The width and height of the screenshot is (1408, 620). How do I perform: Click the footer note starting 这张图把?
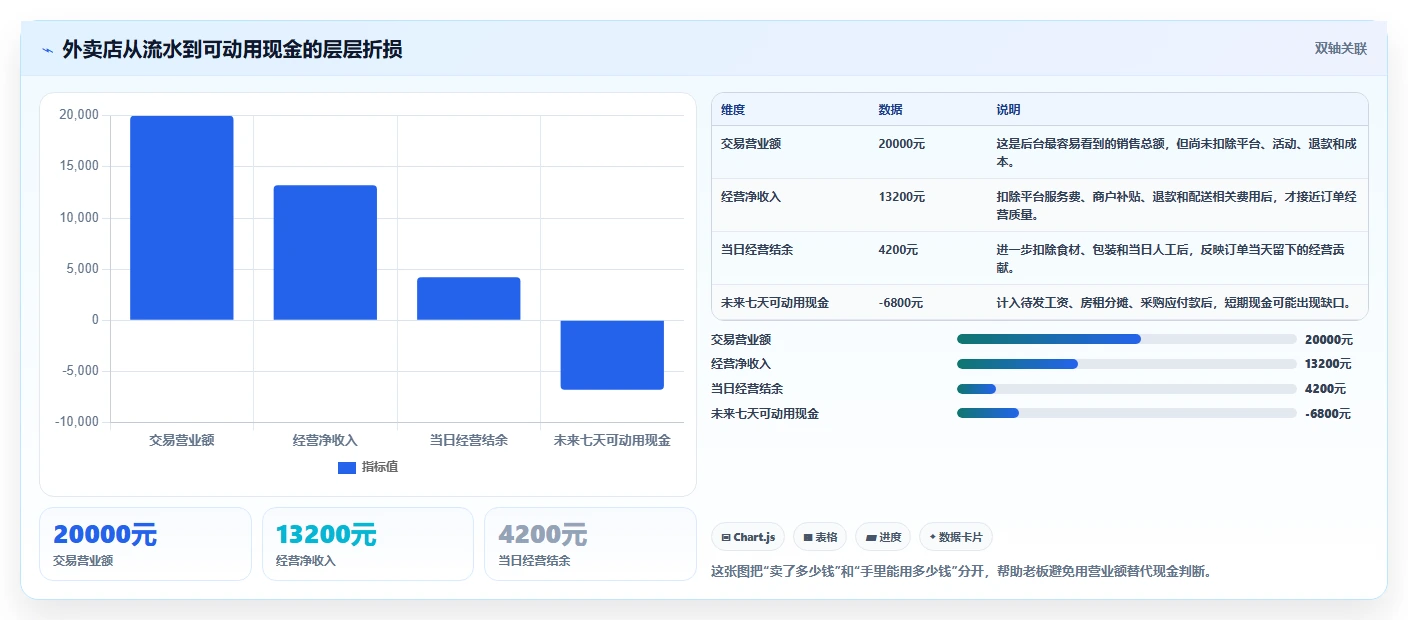click(961, 572)
